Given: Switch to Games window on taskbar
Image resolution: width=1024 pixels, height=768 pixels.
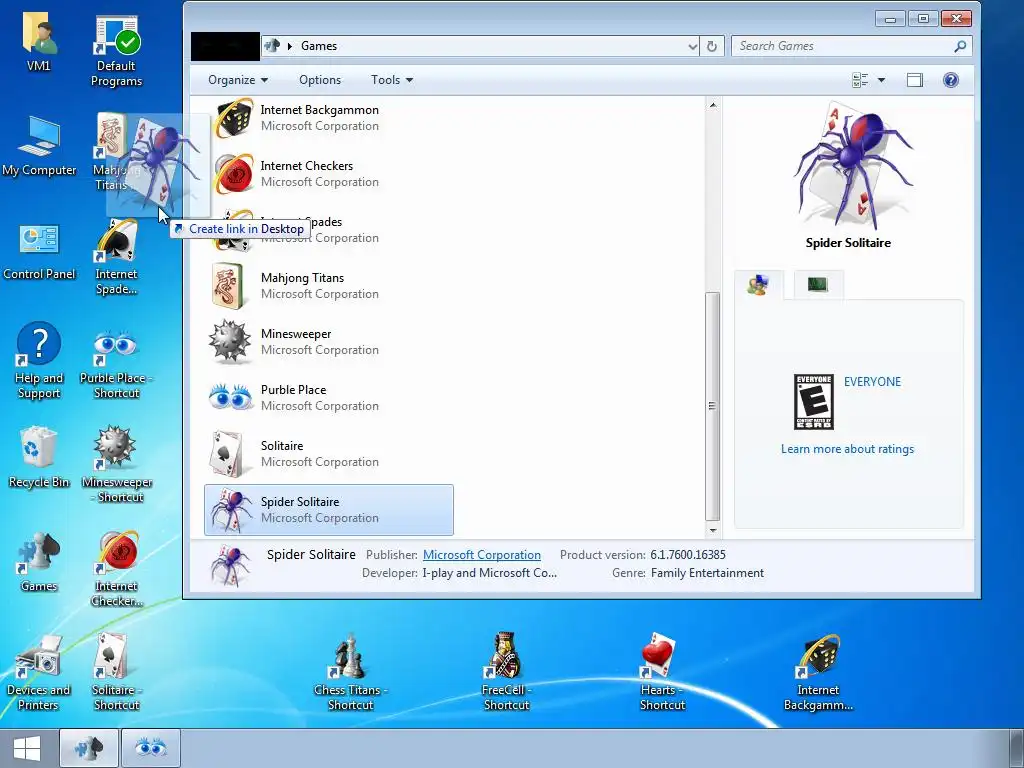Looking at the screenshot, I should (x=89, y=748).
